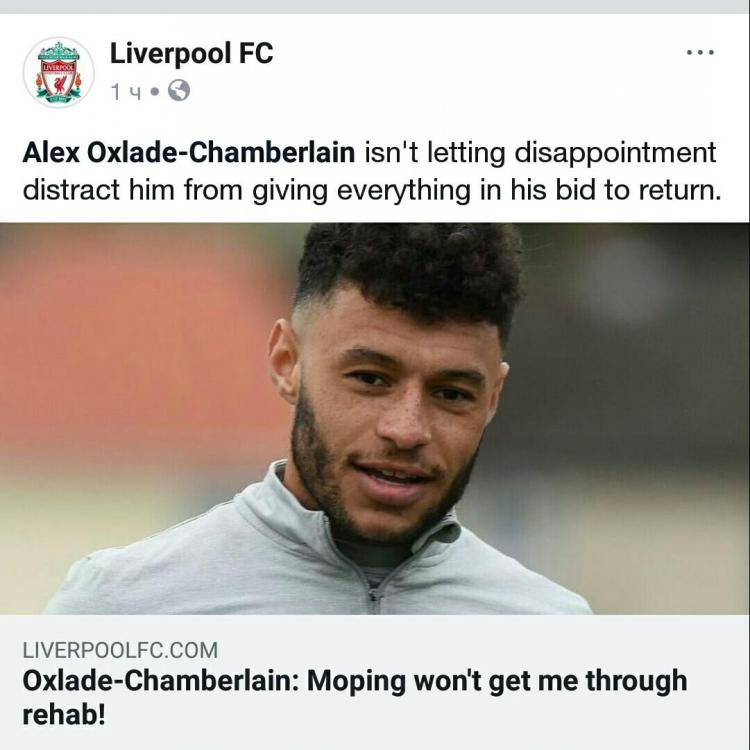Click the LIVERPOOLFC.COM domain label

point(119,650)
